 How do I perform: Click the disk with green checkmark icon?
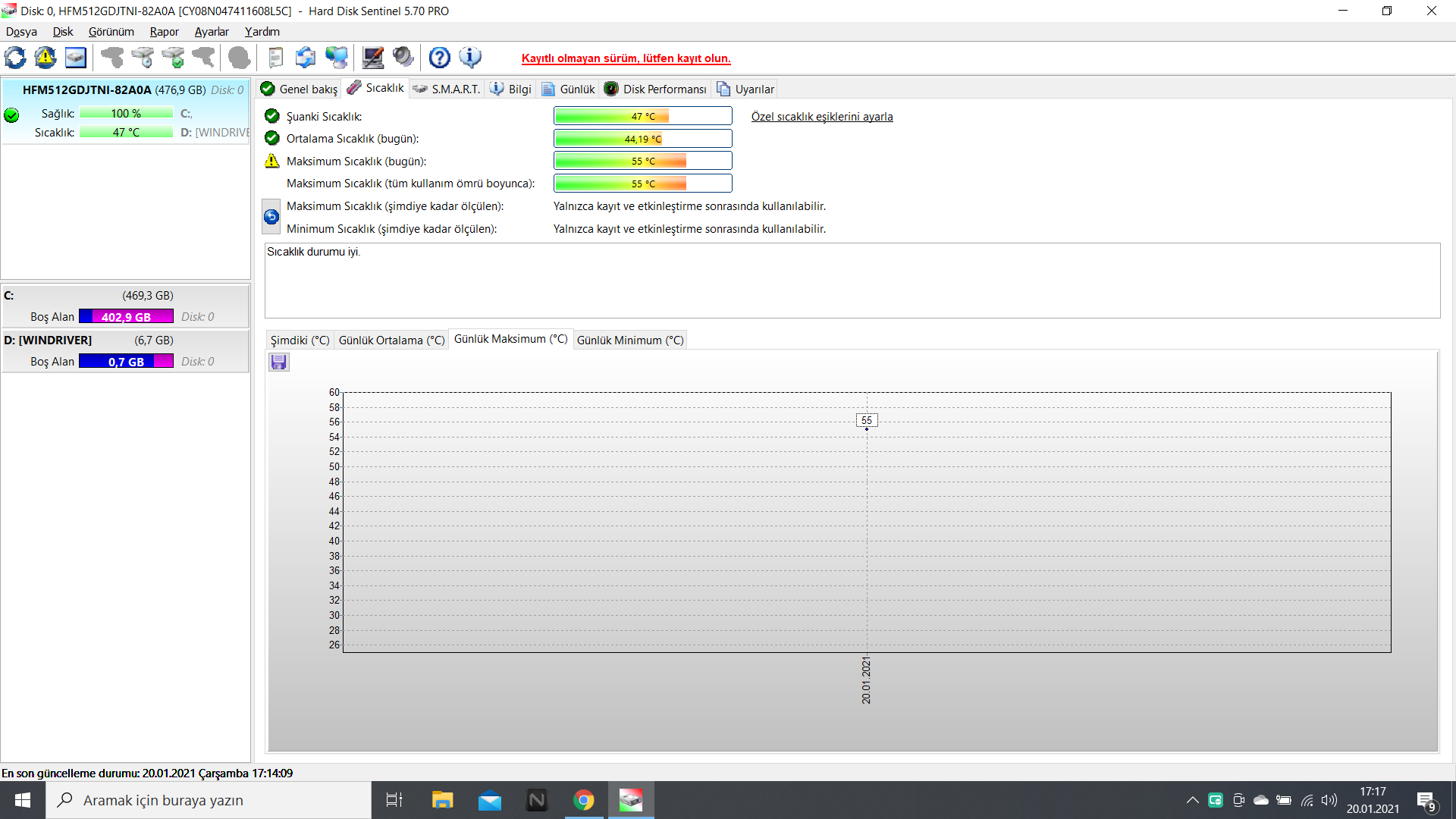coord(174,58)
